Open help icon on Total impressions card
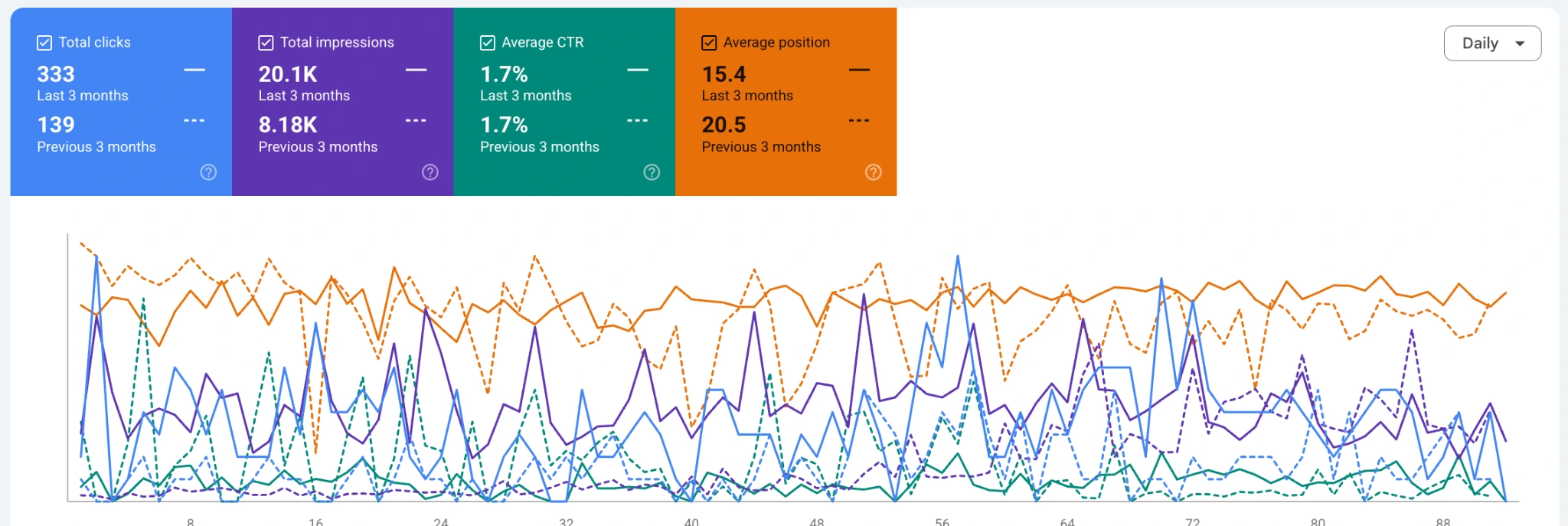The width and height of the screenshot is (1568, 526). [x=430, y=172]
